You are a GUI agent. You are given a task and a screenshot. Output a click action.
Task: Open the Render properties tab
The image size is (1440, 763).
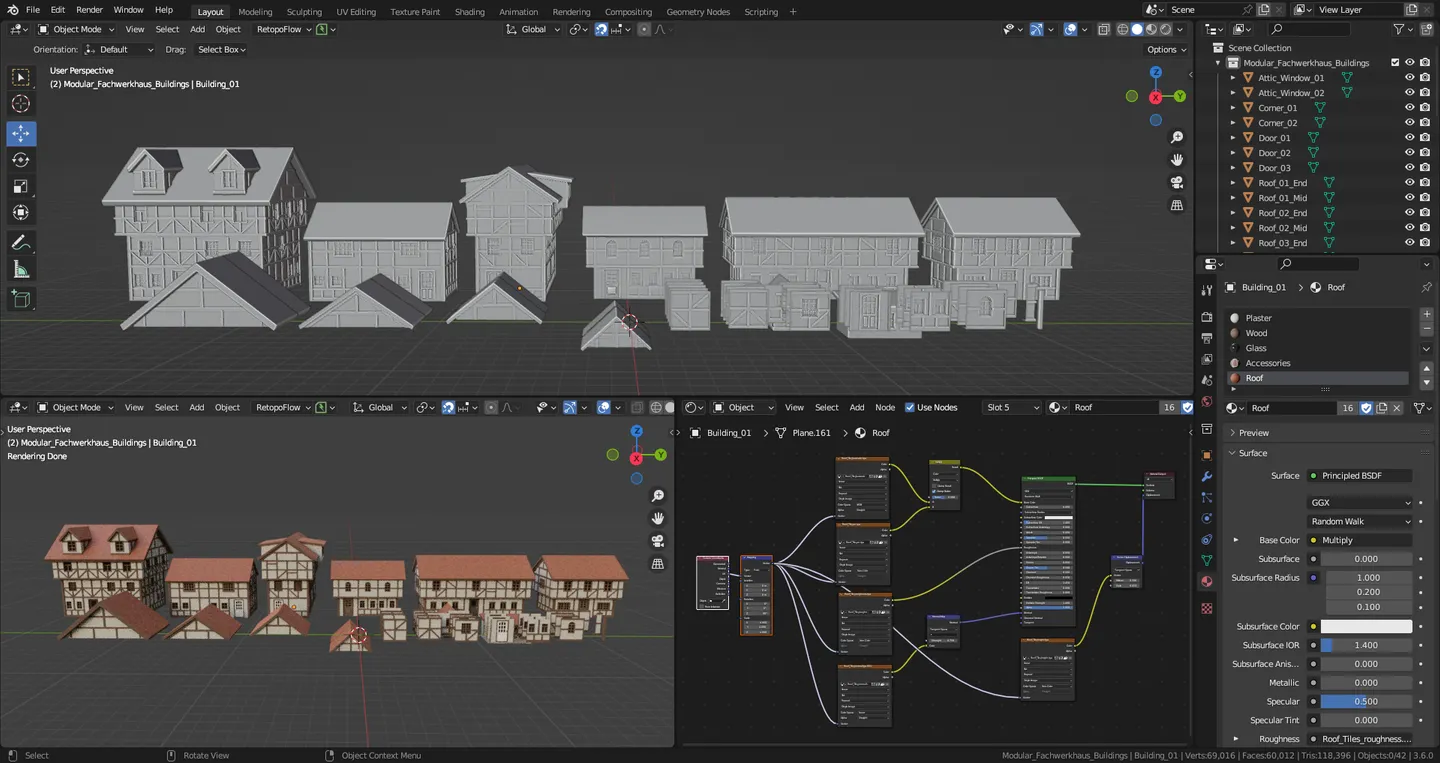pyautogui.click(x=1207, y=317)
